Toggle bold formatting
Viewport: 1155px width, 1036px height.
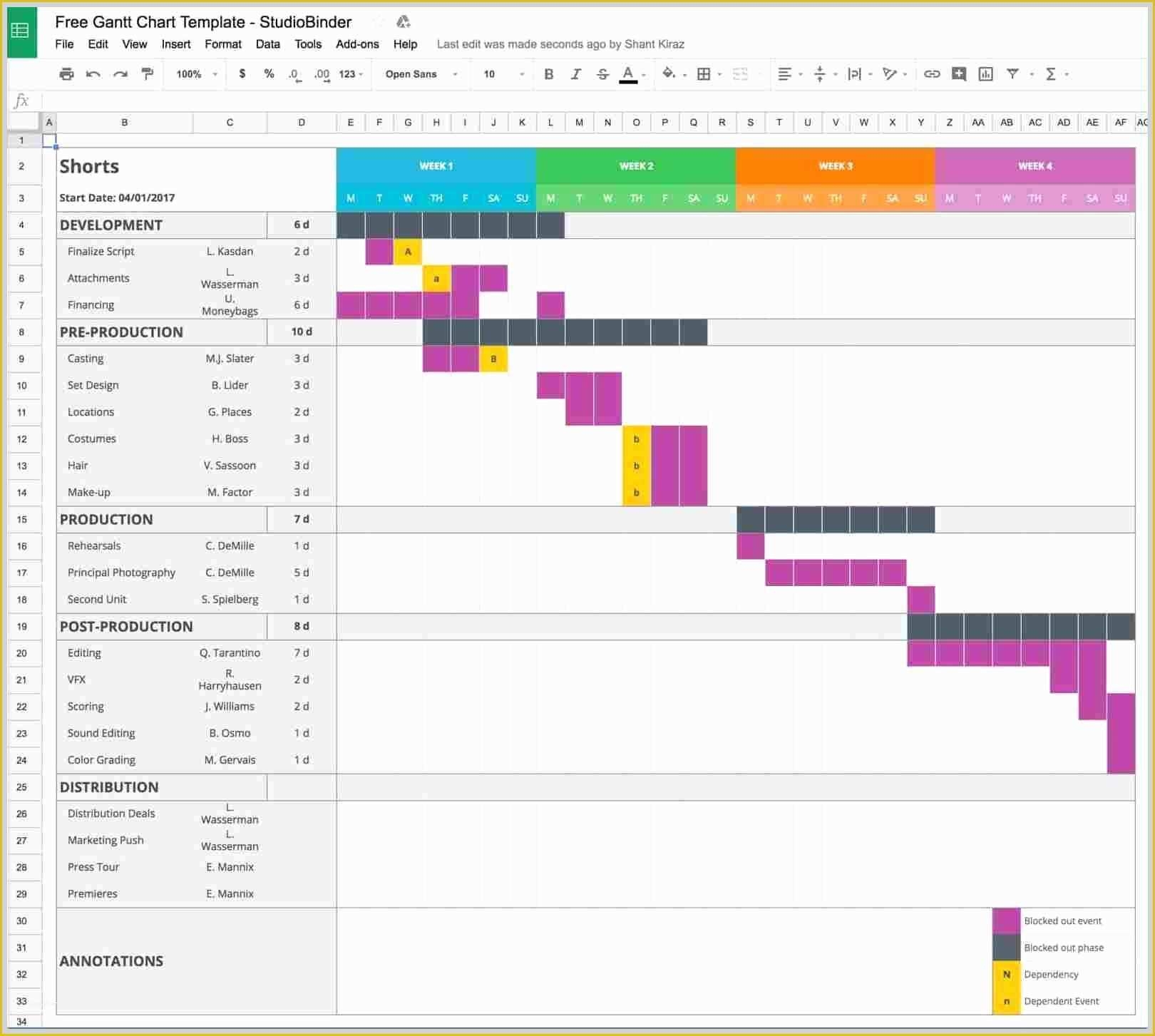tap(548, 73)
